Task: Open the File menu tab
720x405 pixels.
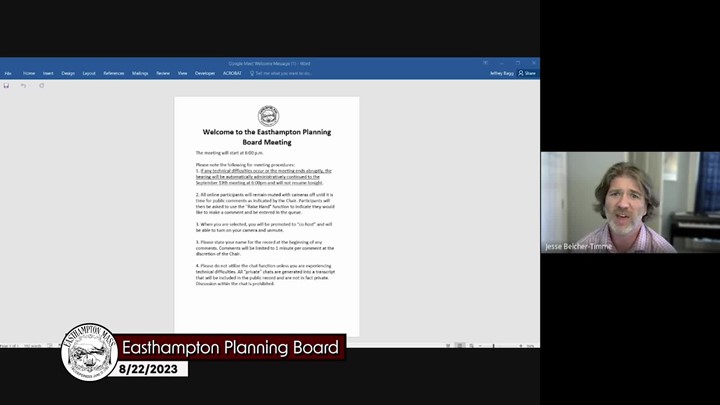Action: pyautogui.click(x=8, y=73)
